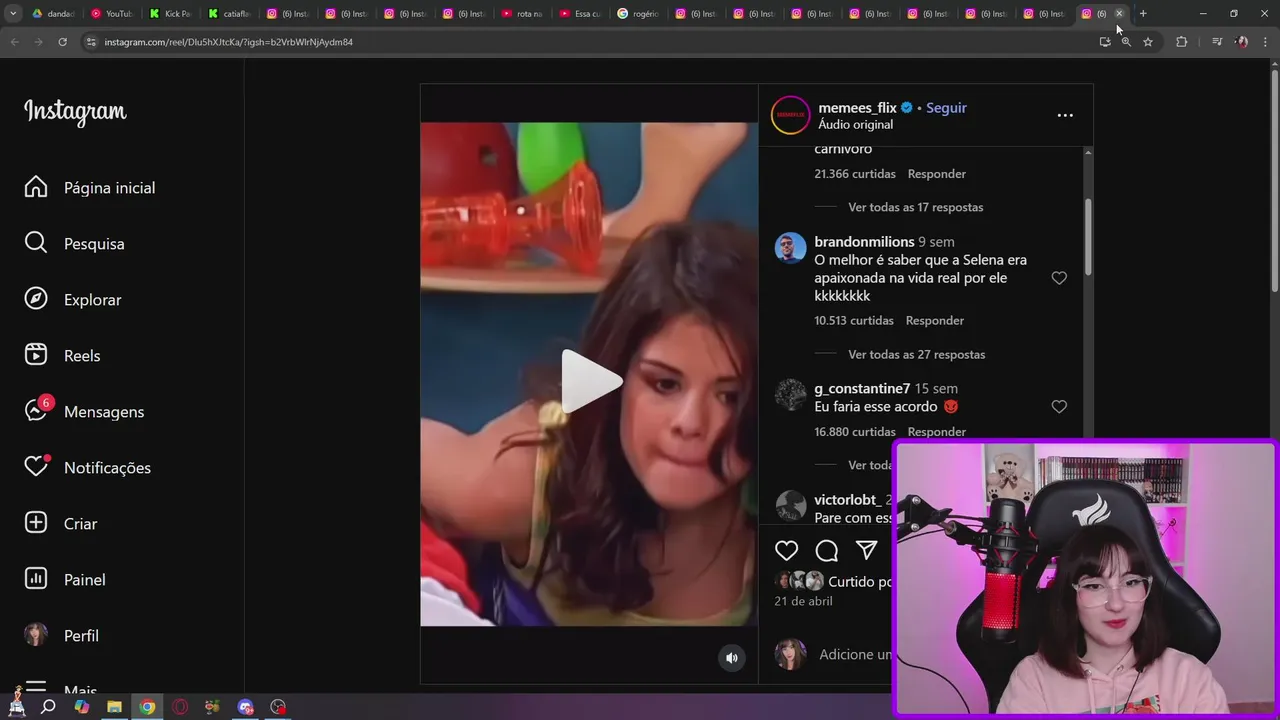The height and width of the screenshot is (720, 1280).
Task: Open File Explorer from taskbar
Action: pyautogui.click(x=114, y=707)
